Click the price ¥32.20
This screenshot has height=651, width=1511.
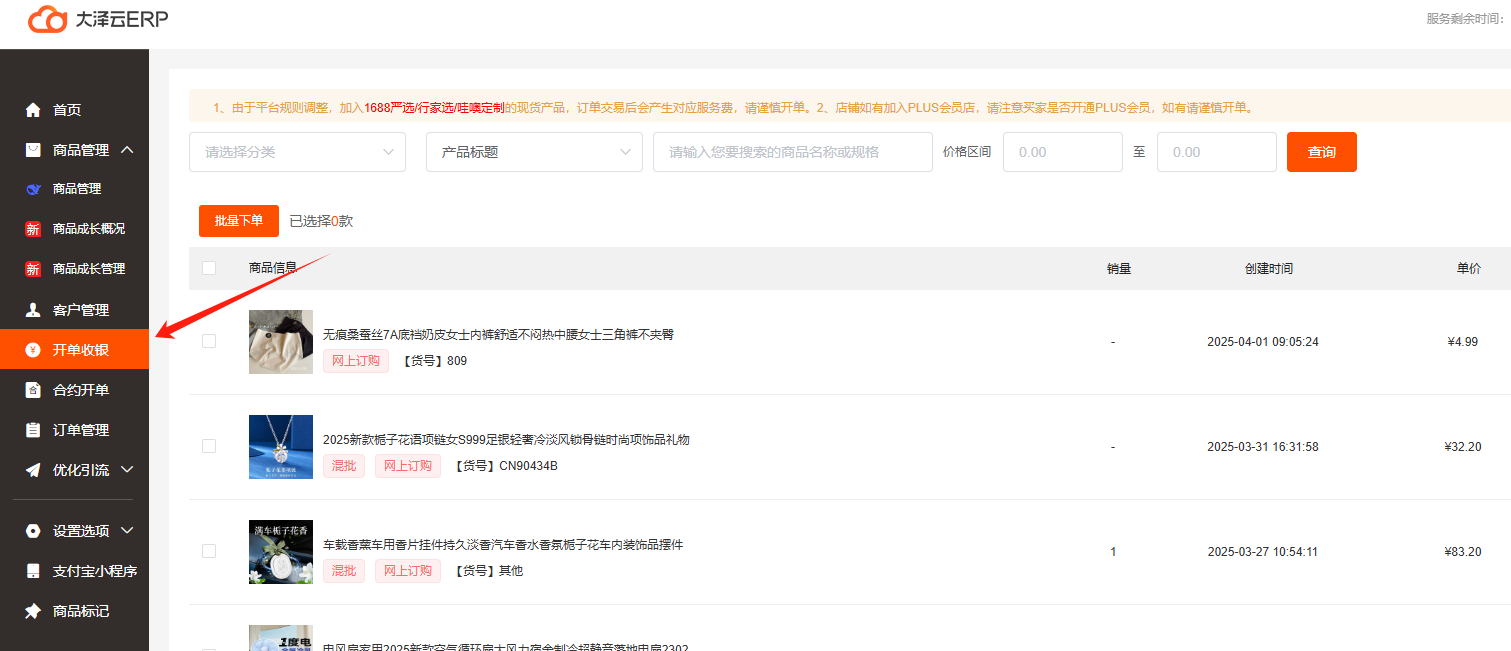1463,447
